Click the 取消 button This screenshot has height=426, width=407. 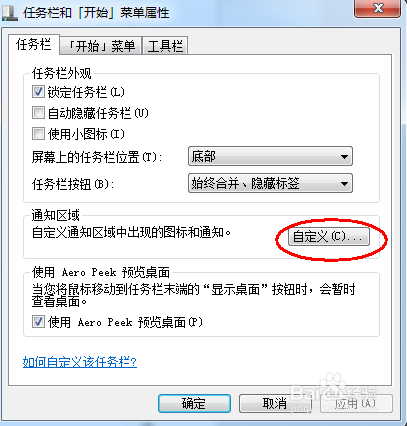click(275, 404)
